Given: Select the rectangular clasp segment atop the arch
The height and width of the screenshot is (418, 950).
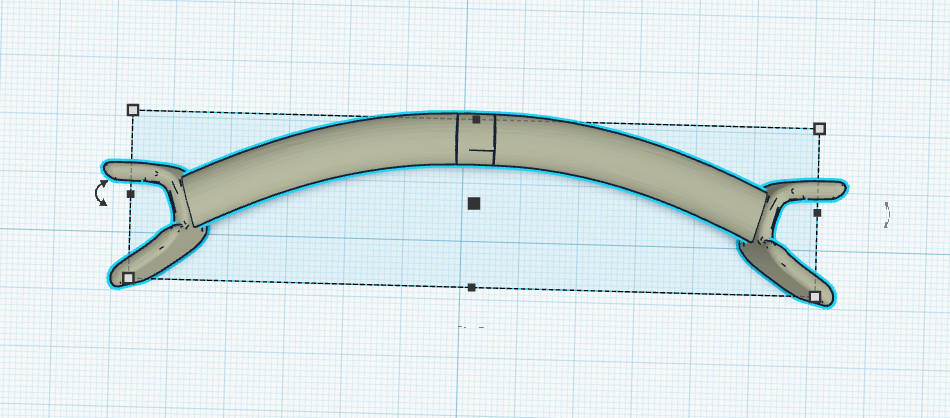Looking at the screenshot, I should [x=476, y=140].
